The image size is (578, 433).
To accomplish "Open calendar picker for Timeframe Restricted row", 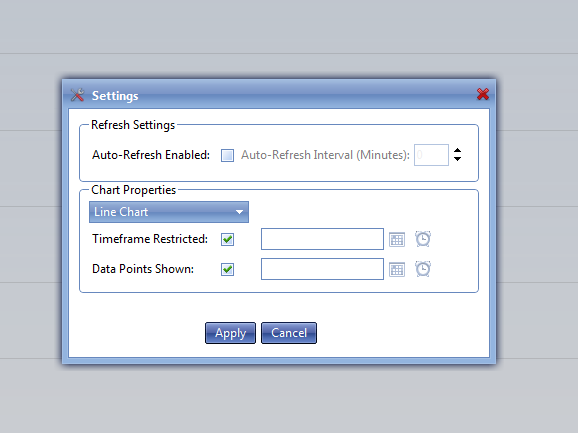I will [x=397, y=240].
